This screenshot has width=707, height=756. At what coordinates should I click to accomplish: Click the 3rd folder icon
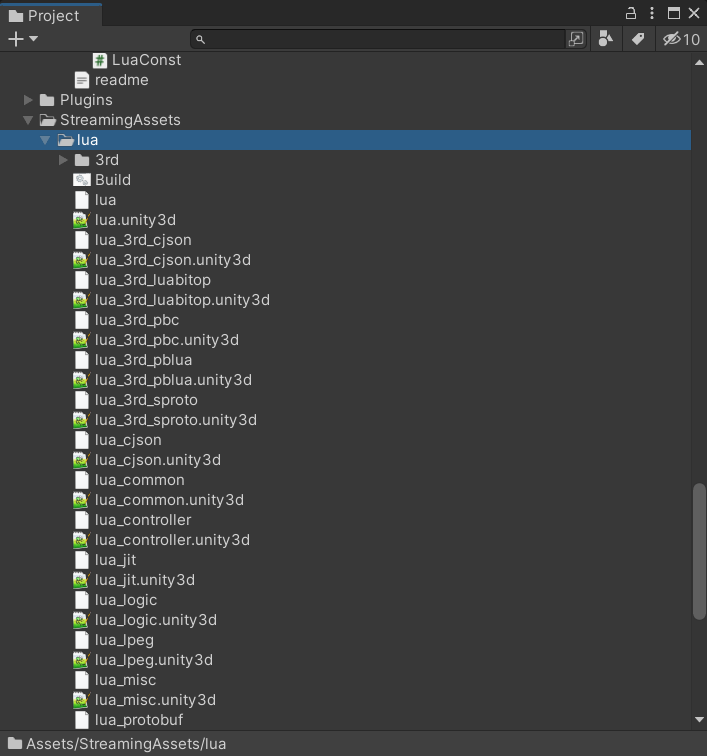coord(82,160)
